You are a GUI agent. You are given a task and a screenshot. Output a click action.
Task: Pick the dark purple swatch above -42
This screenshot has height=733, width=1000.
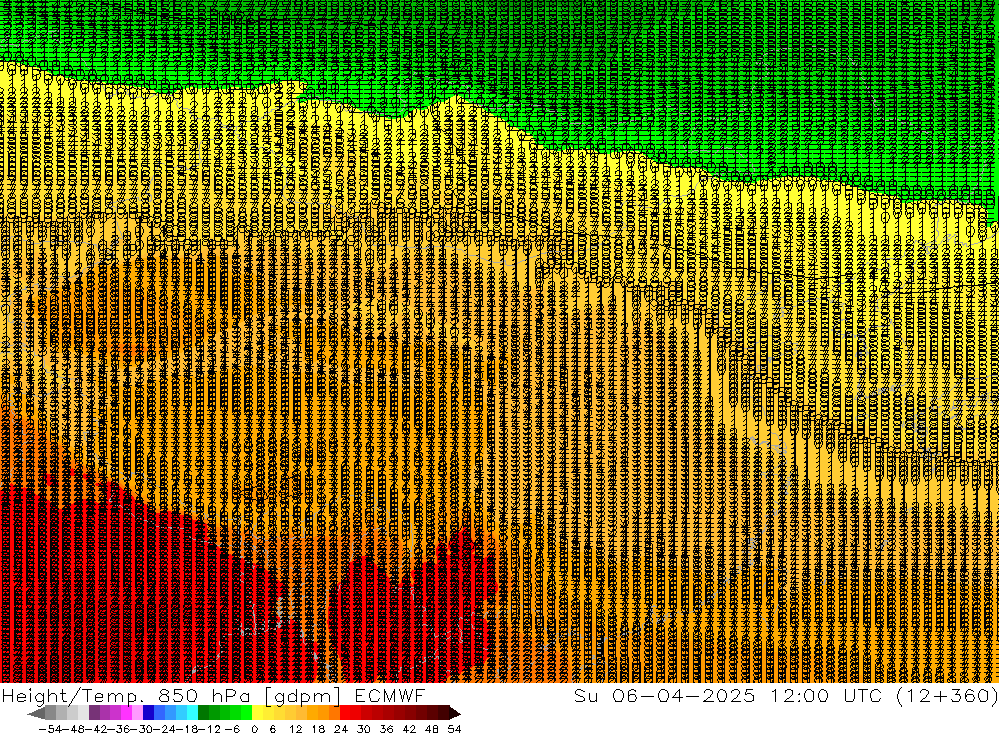pyautogui.click(x=94, y=713)
